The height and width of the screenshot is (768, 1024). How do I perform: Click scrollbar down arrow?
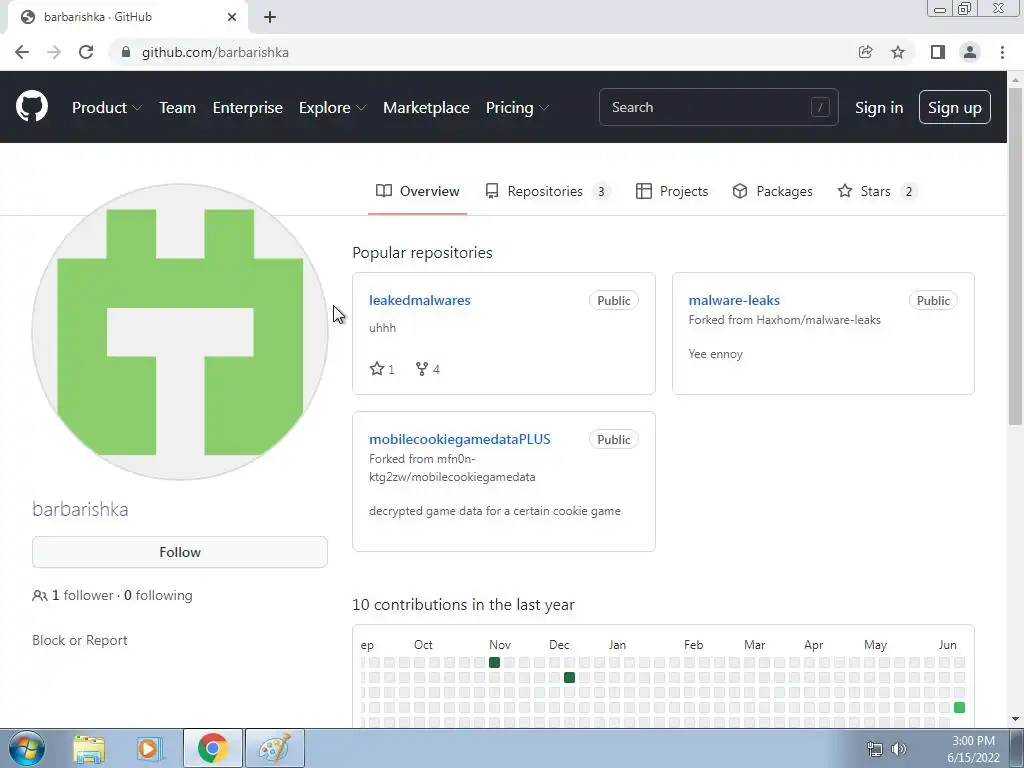pos(1015,719)
